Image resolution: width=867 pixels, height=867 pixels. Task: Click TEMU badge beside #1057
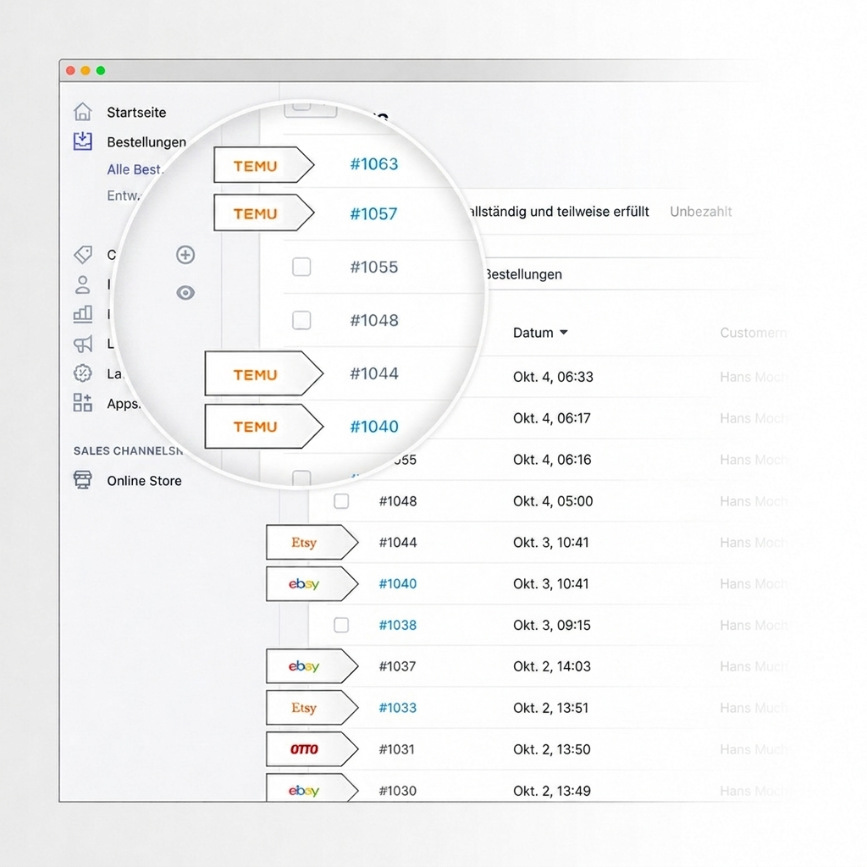(x=264, y=213)
